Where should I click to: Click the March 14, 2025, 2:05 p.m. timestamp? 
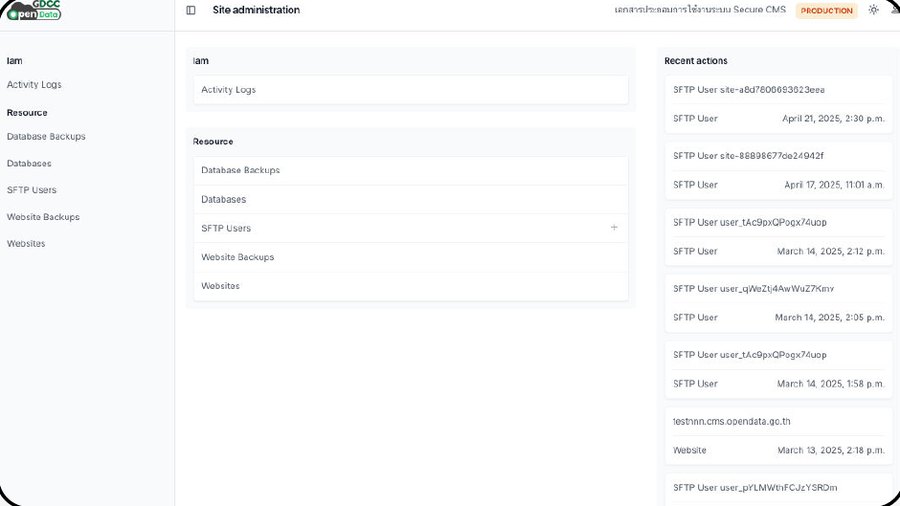pos(829,317)
